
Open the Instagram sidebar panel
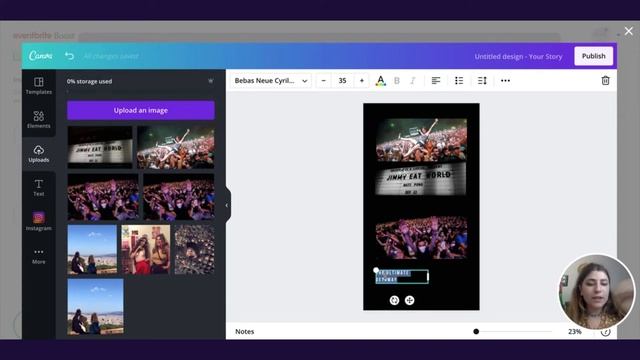click(x=39, y=222)
